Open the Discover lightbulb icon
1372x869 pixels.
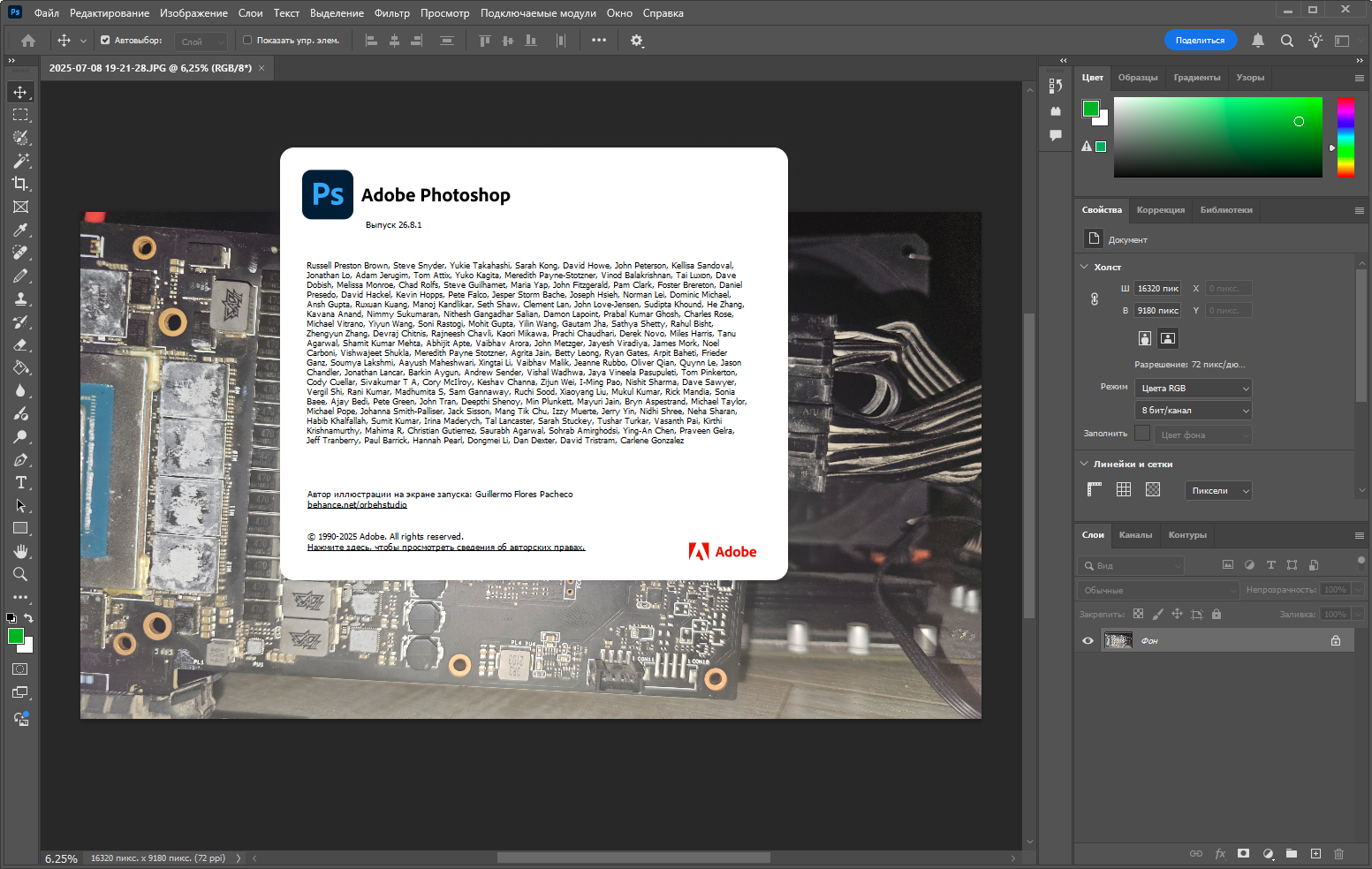point(1315,41)
